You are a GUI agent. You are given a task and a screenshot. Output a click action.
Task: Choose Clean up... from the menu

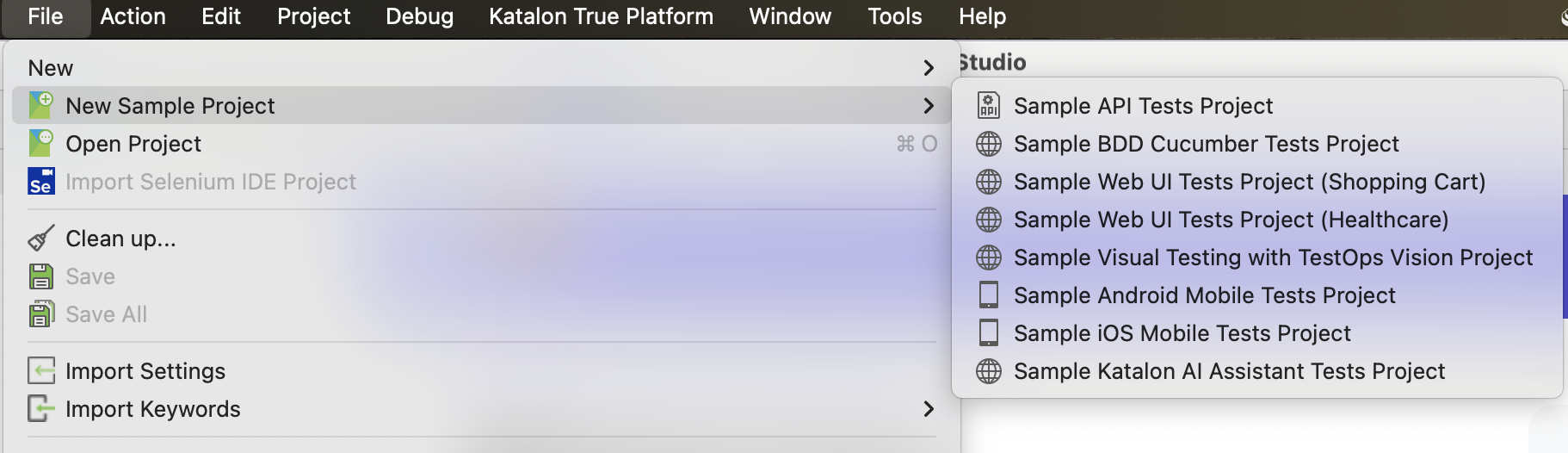coord(482,238)
